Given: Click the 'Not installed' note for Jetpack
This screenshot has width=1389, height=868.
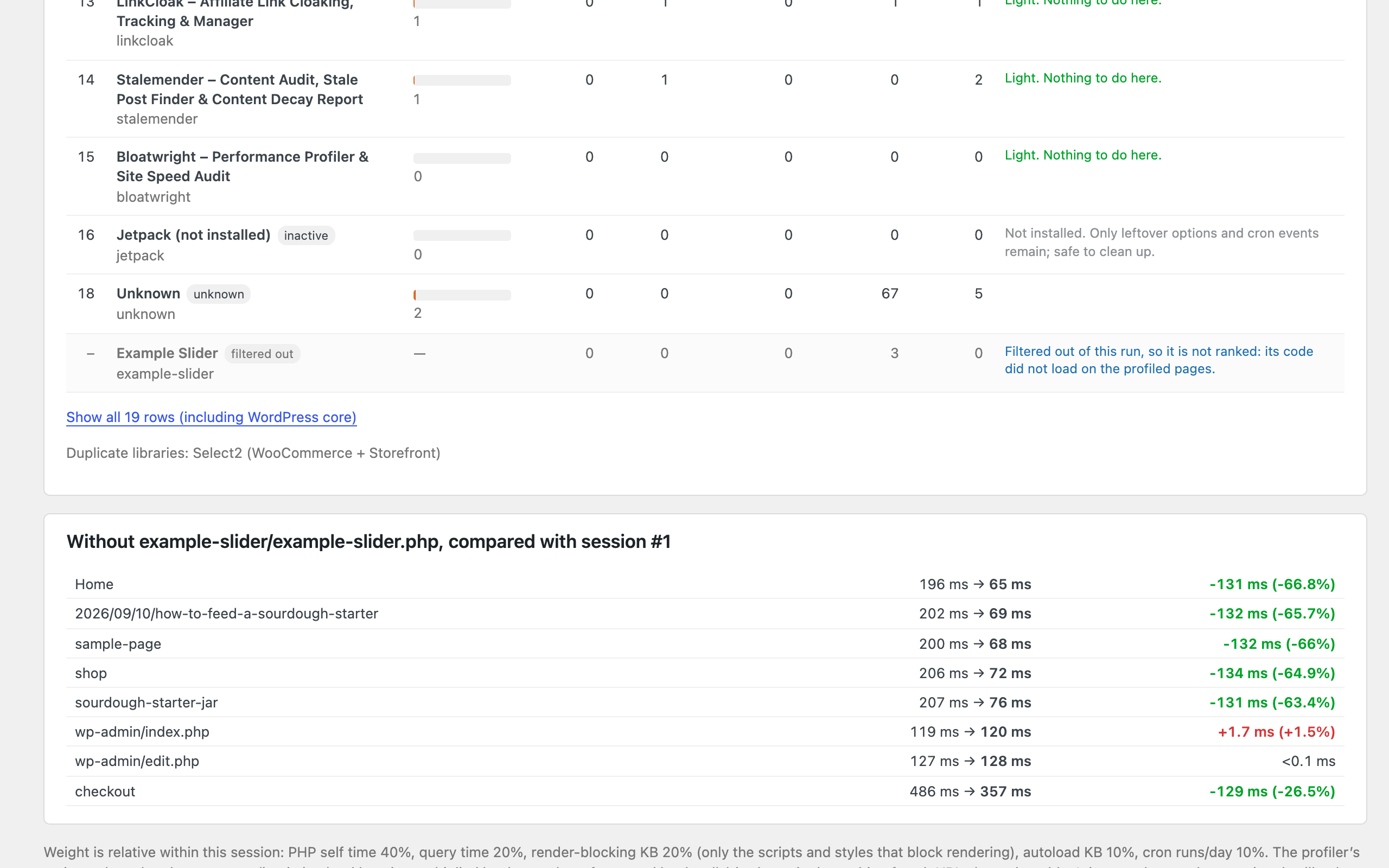Looking at the screenshot, I should [1162, 242].
